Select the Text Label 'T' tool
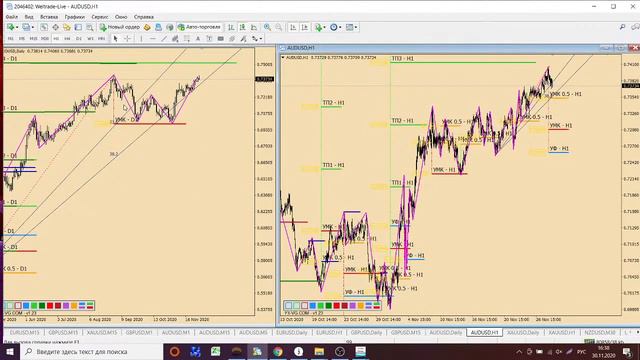The height and width of the screenshot is (360, 640). pyautogui.click(x=209, y=38)
